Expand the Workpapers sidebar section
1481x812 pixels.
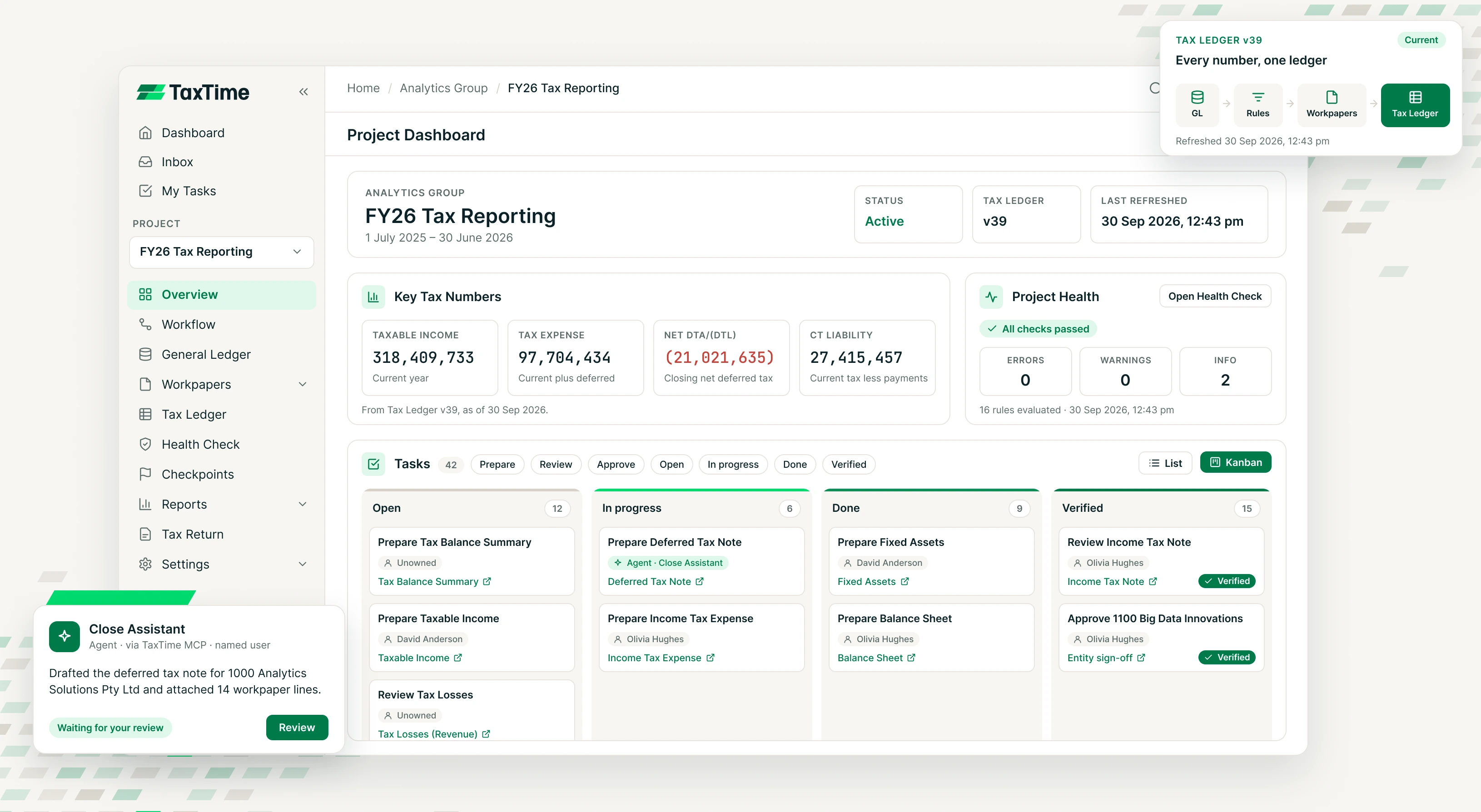303,384
